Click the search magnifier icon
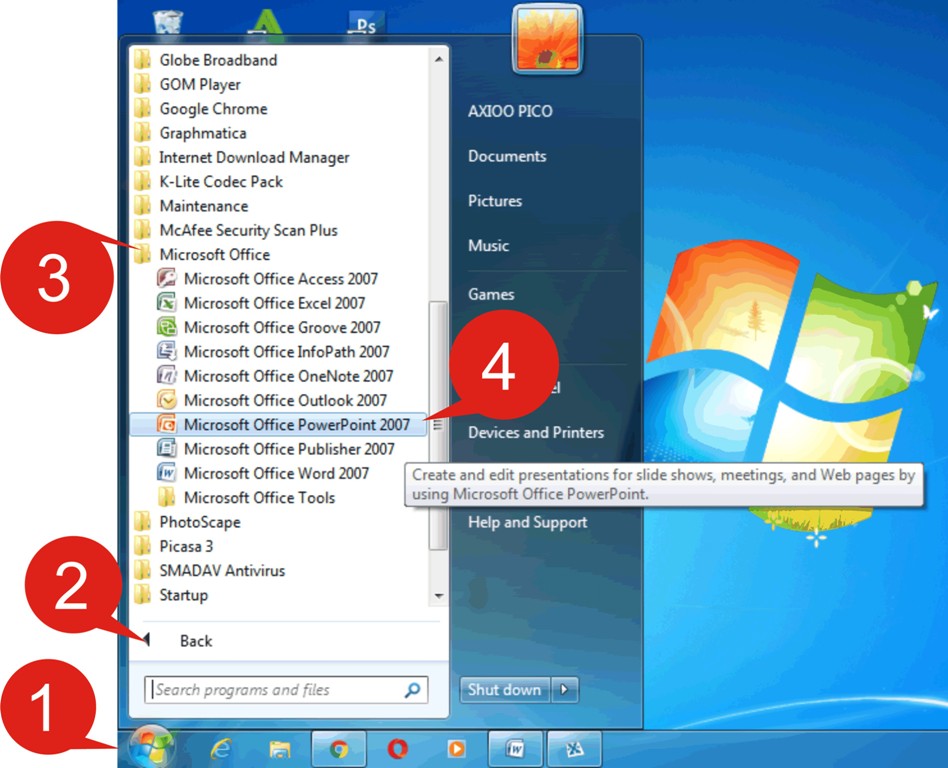Viewport: 948px width, 768px height. pyautogui.click(x=412, y=690)
